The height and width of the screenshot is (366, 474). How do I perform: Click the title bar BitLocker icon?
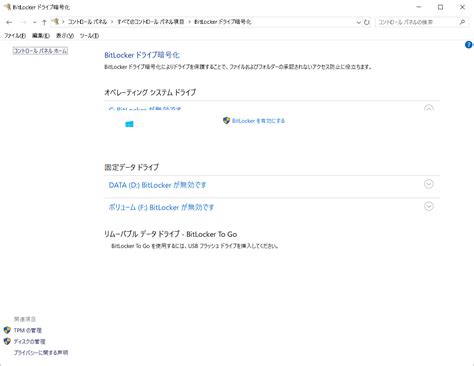[7, 7]
